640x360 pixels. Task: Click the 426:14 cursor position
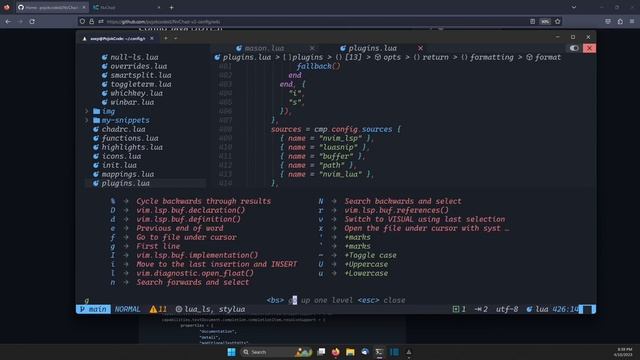(x=566, y=309)
